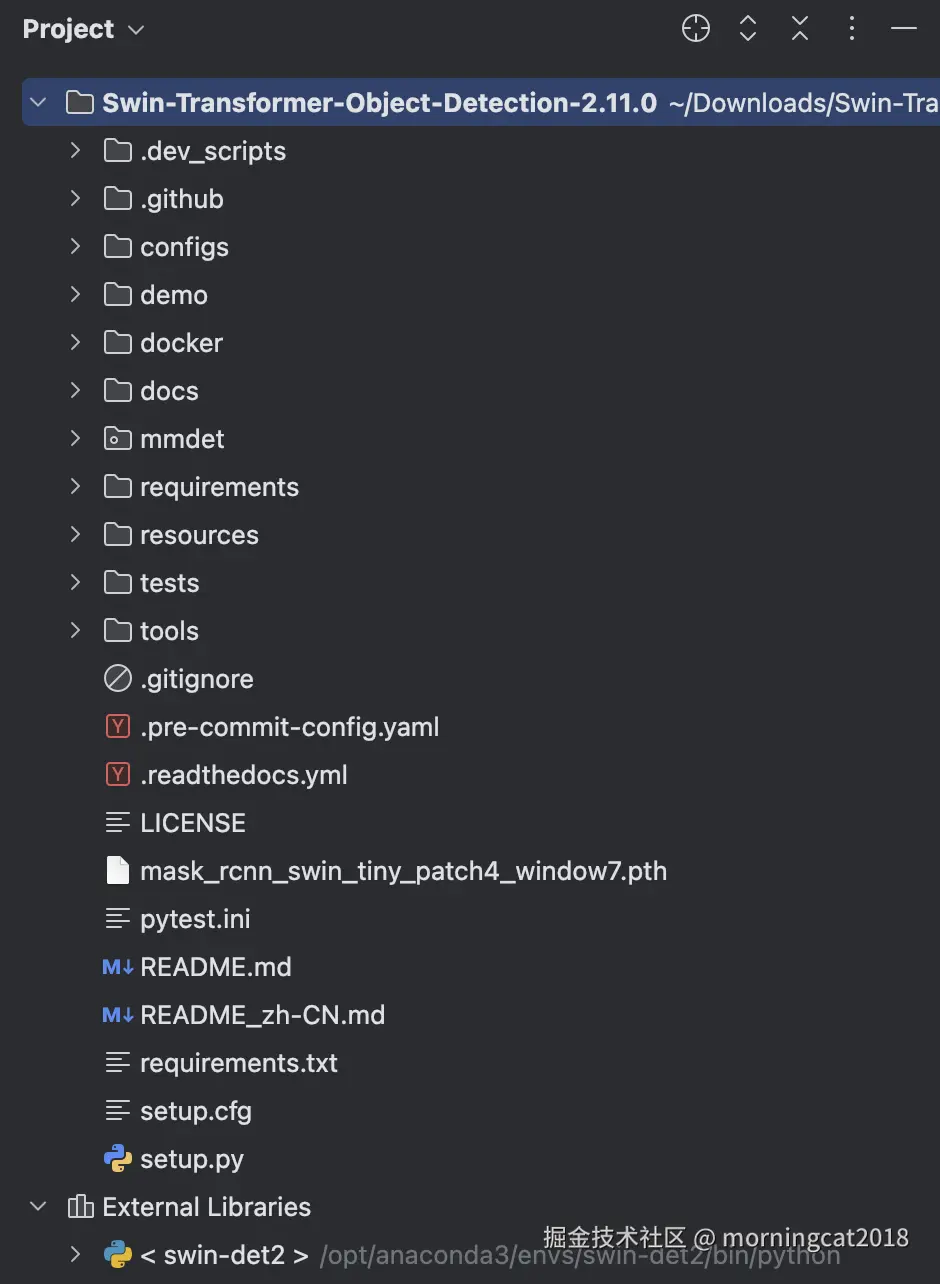Click the Markdown icon of README.md
Screen dimensions: 940x1284
click(118, 967)
